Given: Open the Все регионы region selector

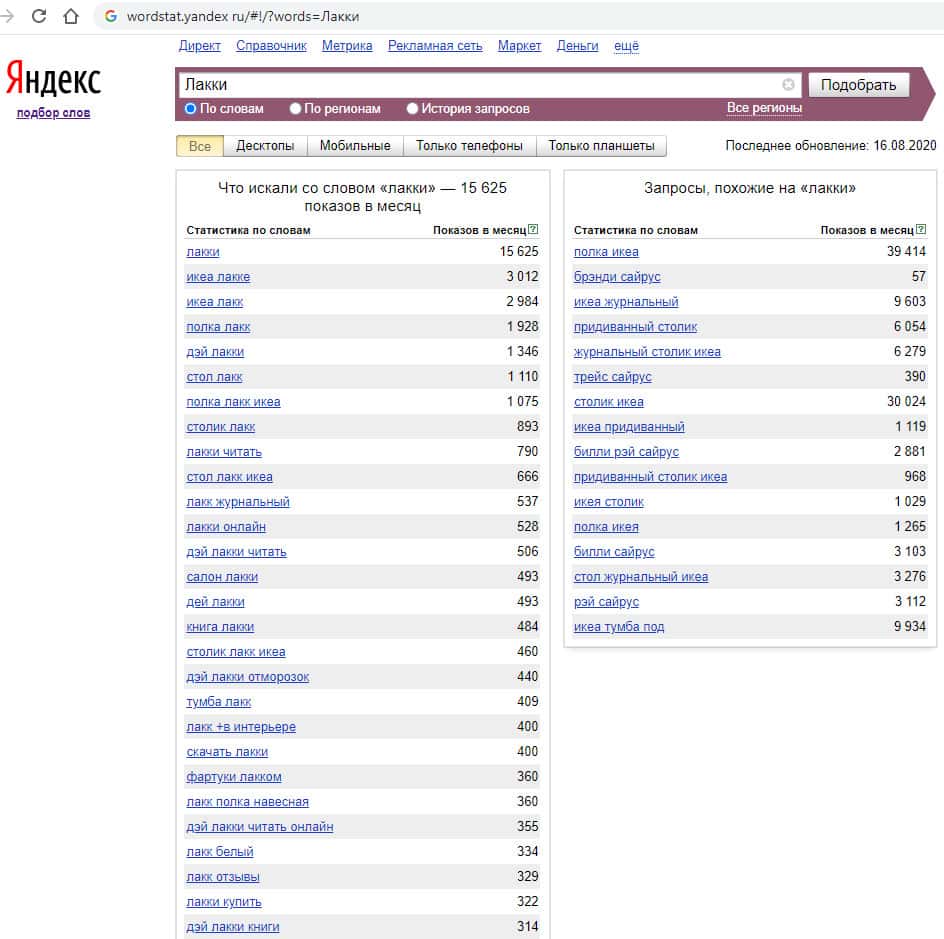Looking at the screenshot, I should 764,108.
